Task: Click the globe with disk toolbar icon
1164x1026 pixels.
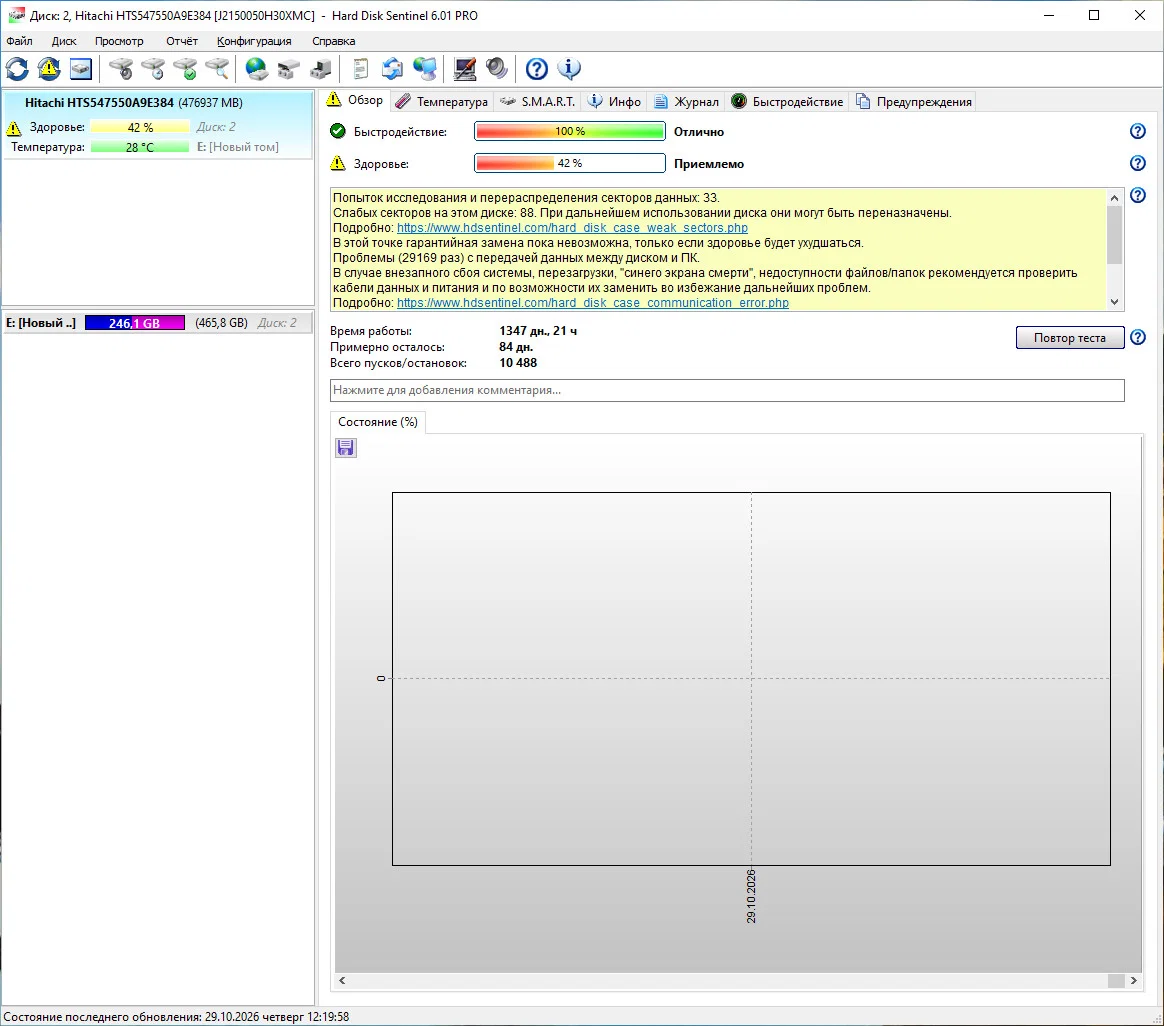Action: tap(256, 69)
